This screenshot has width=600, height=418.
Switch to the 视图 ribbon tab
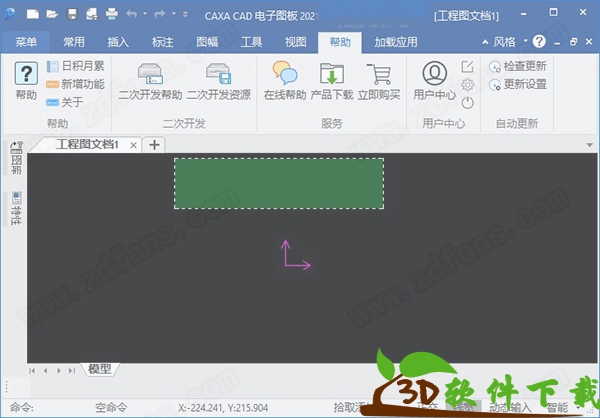[x=296, y=42]
